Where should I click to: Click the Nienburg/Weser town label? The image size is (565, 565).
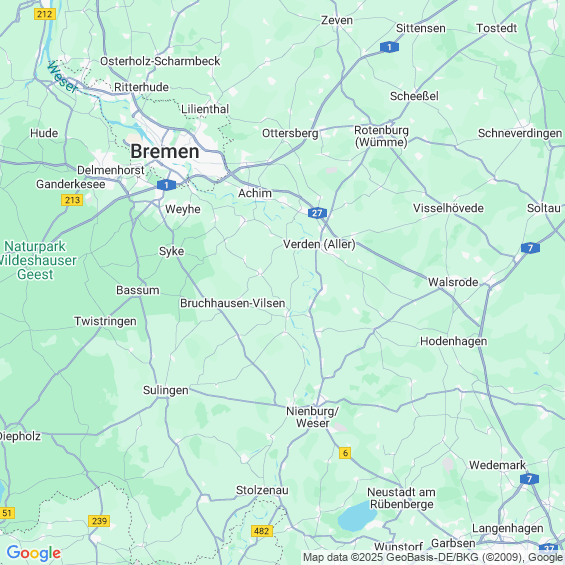click(x=312, y=417)
